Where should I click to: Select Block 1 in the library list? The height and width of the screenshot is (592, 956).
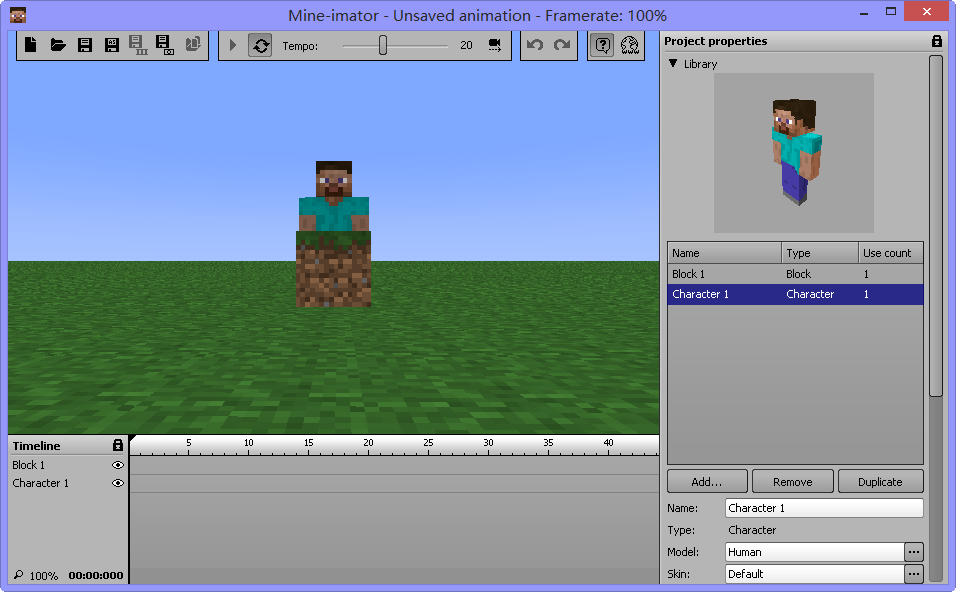(723, 273)
